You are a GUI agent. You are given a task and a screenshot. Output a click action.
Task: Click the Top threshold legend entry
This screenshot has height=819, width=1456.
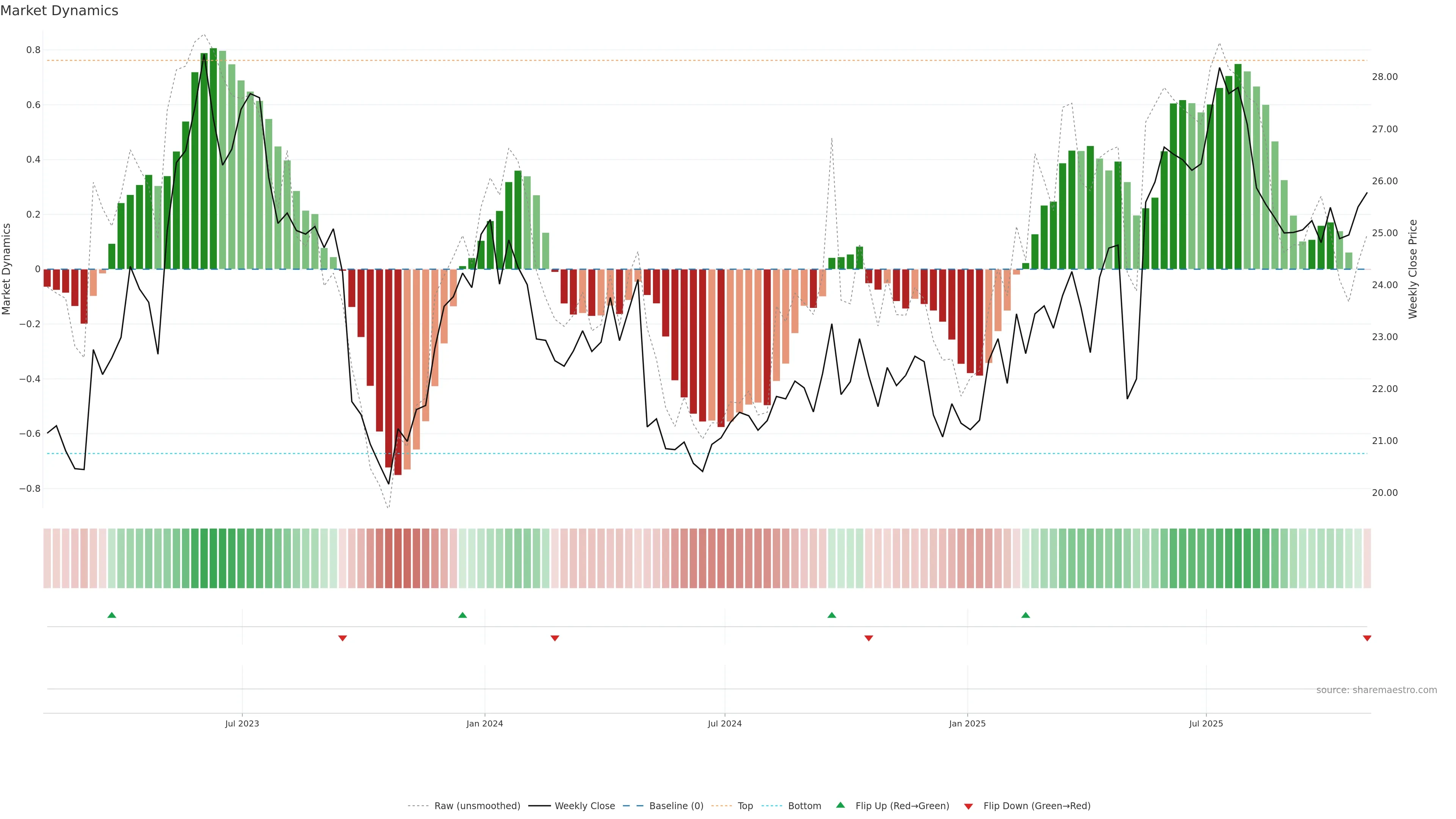pyautogui.click(x=745, y=806)
